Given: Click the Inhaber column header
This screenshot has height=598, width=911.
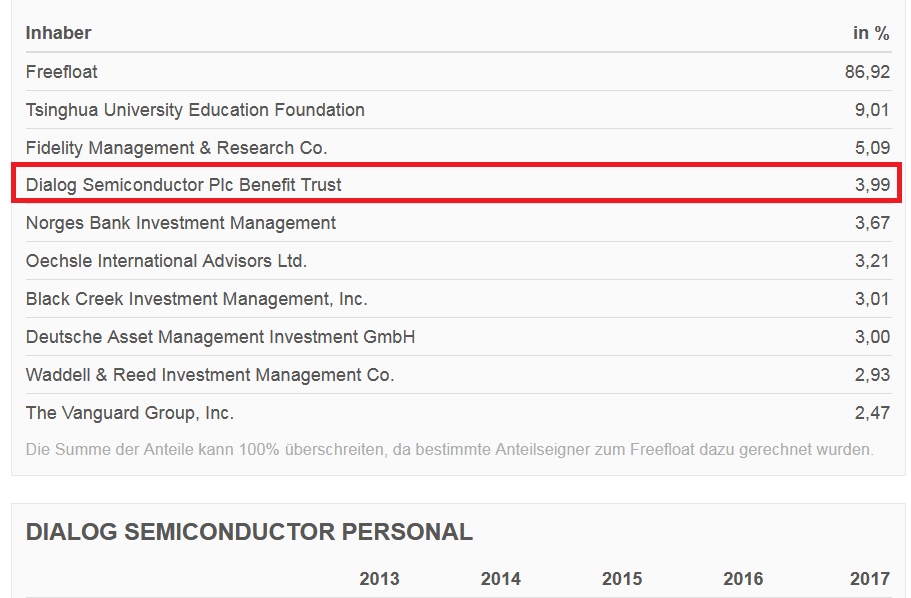Looking at the screenshot, I should pos(58,33).
